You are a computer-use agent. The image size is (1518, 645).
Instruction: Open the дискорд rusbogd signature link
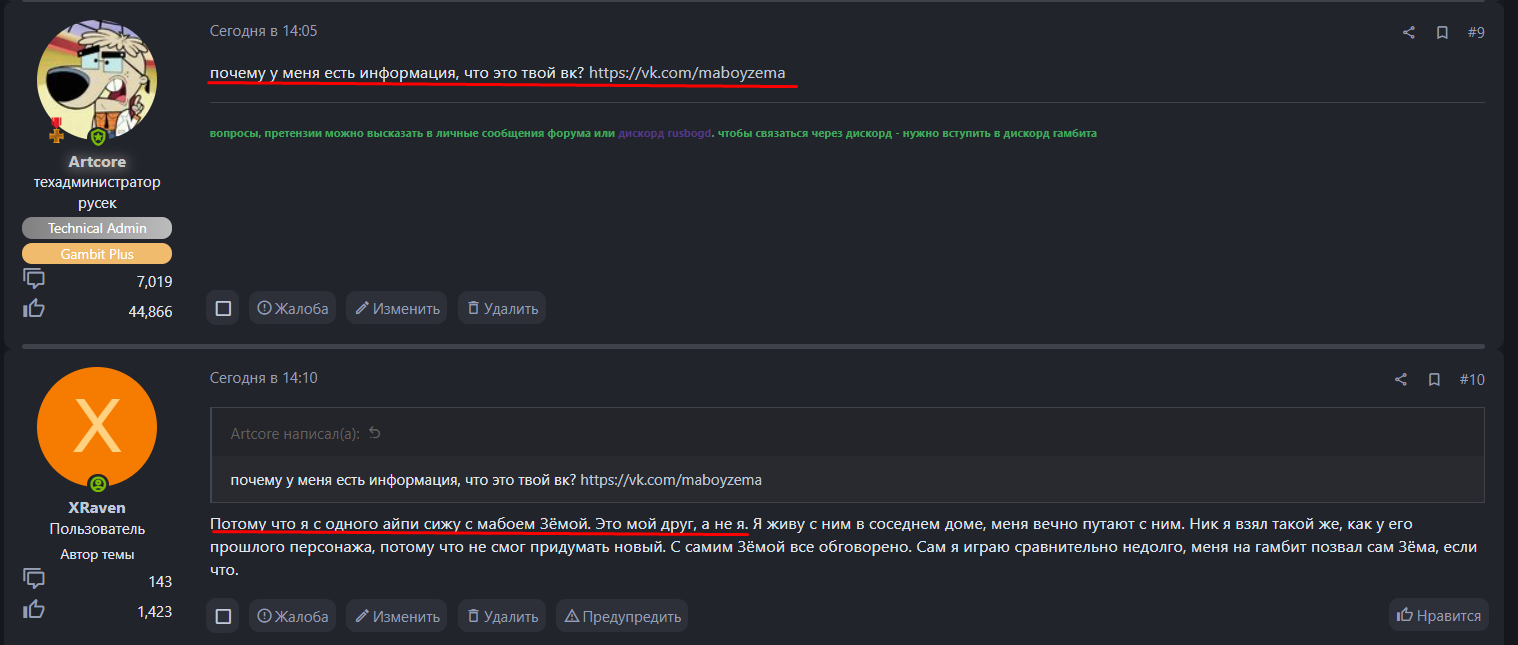pos(665,133)
